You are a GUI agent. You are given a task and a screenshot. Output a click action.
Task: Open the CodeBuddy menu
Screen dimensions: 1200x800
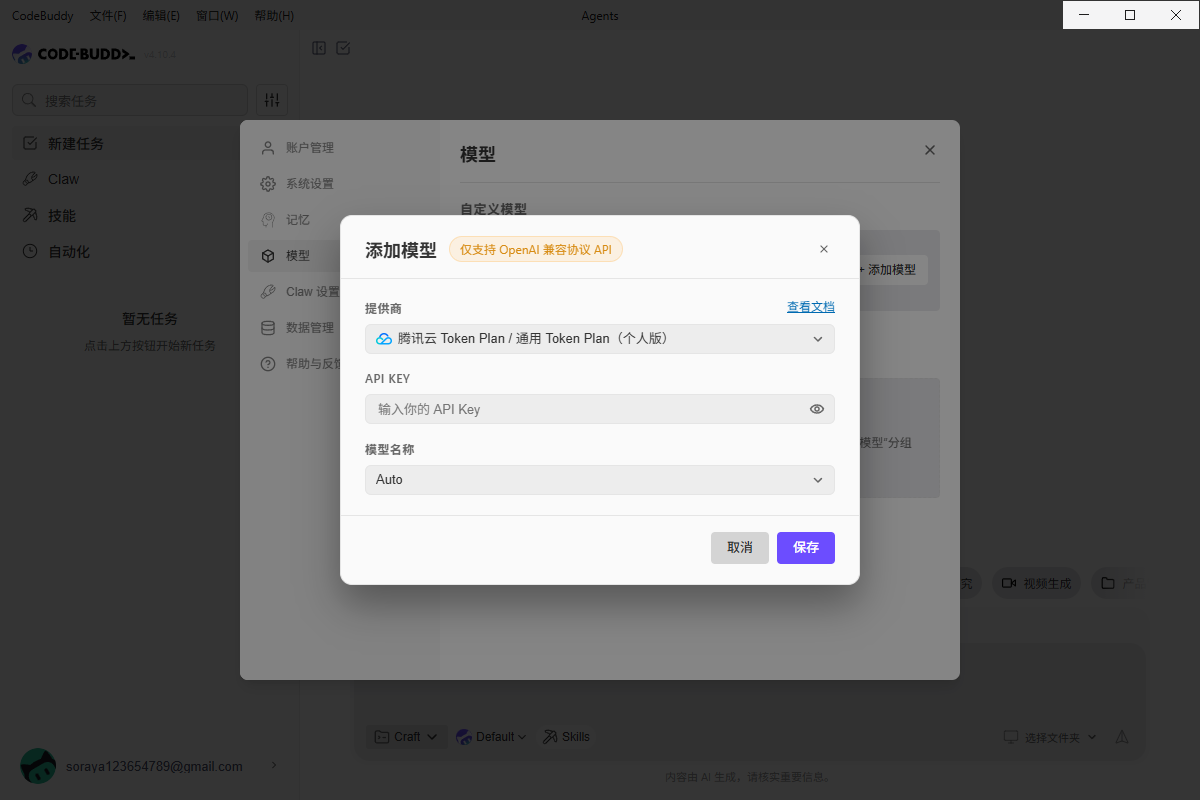pos(43,16)
